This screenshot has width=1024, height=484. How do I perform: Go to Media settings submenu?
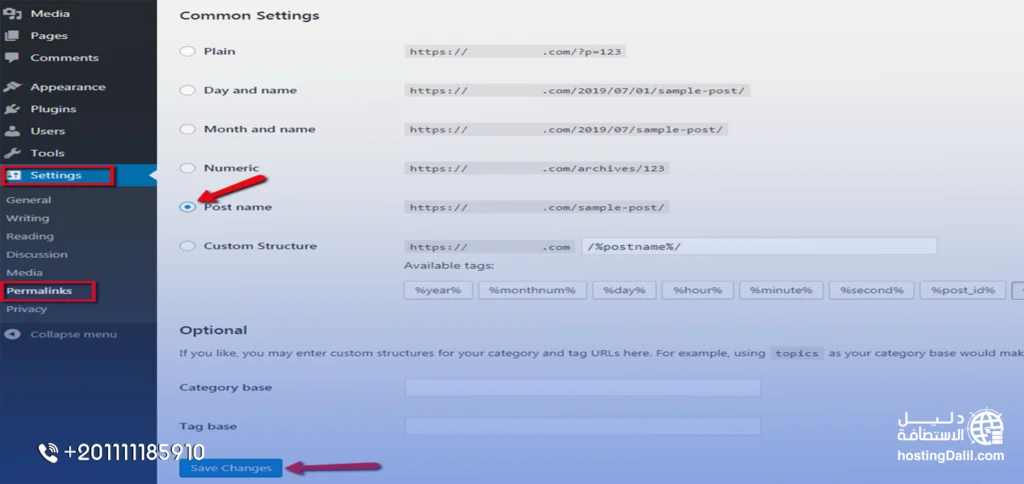coord(24,273)
